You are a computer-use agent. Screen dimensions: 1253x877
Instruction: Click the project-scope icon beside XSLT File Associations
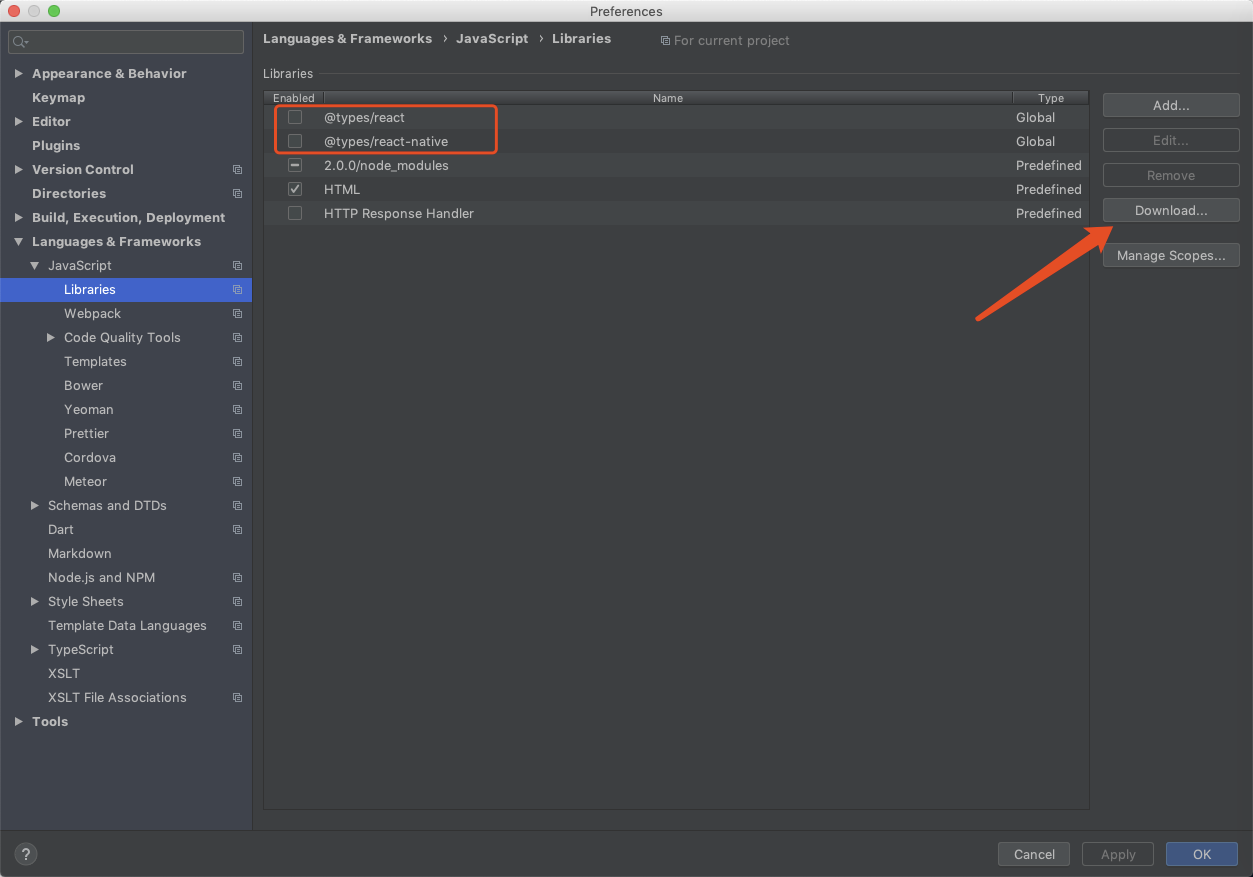coord(237,698)
